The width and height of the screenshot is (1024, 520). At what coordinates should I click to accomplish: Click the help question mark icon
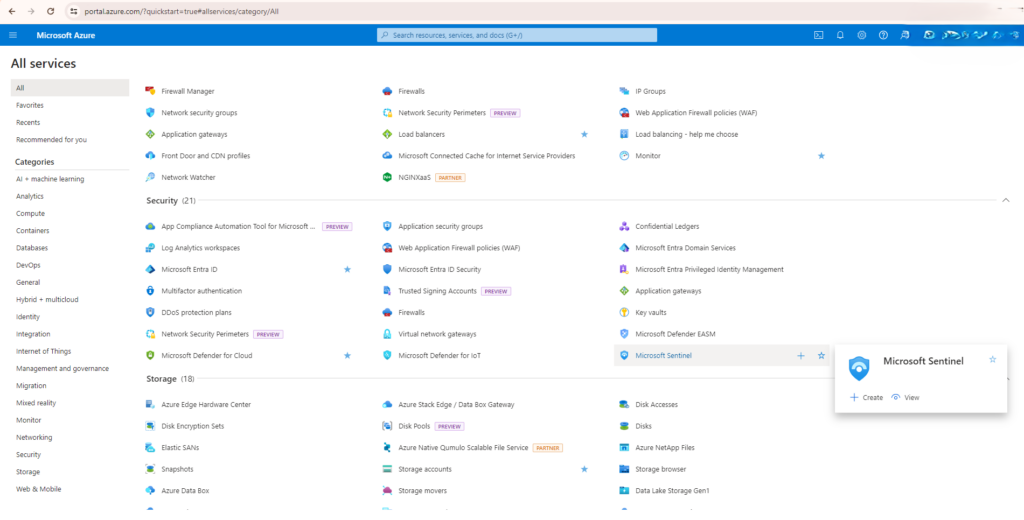tap(883, 35)
